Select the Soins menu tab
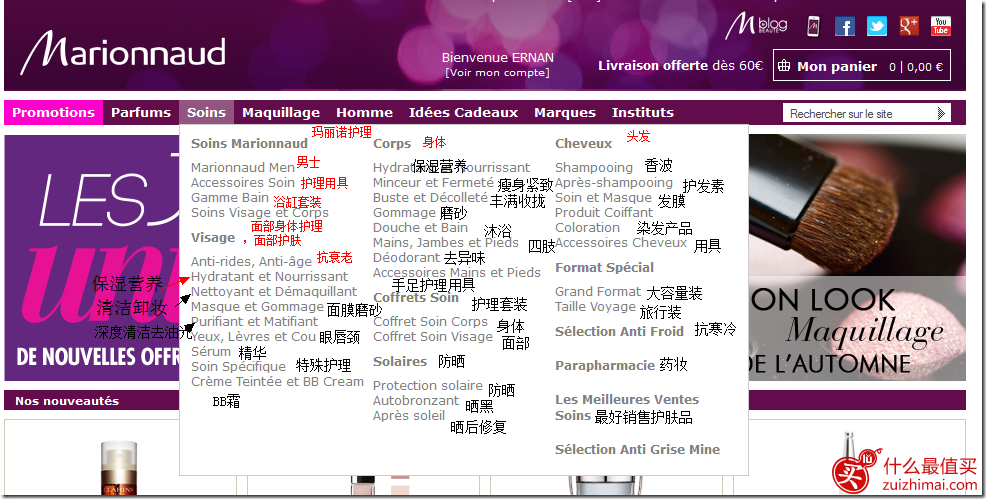This screenshot has width=986, height=499. pos(206,112)
